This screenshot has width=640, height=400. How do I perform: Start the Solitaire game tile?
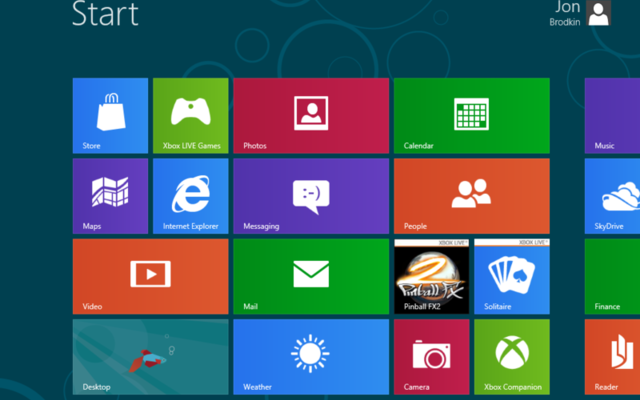pyautogui.click(x=511, y=276)
